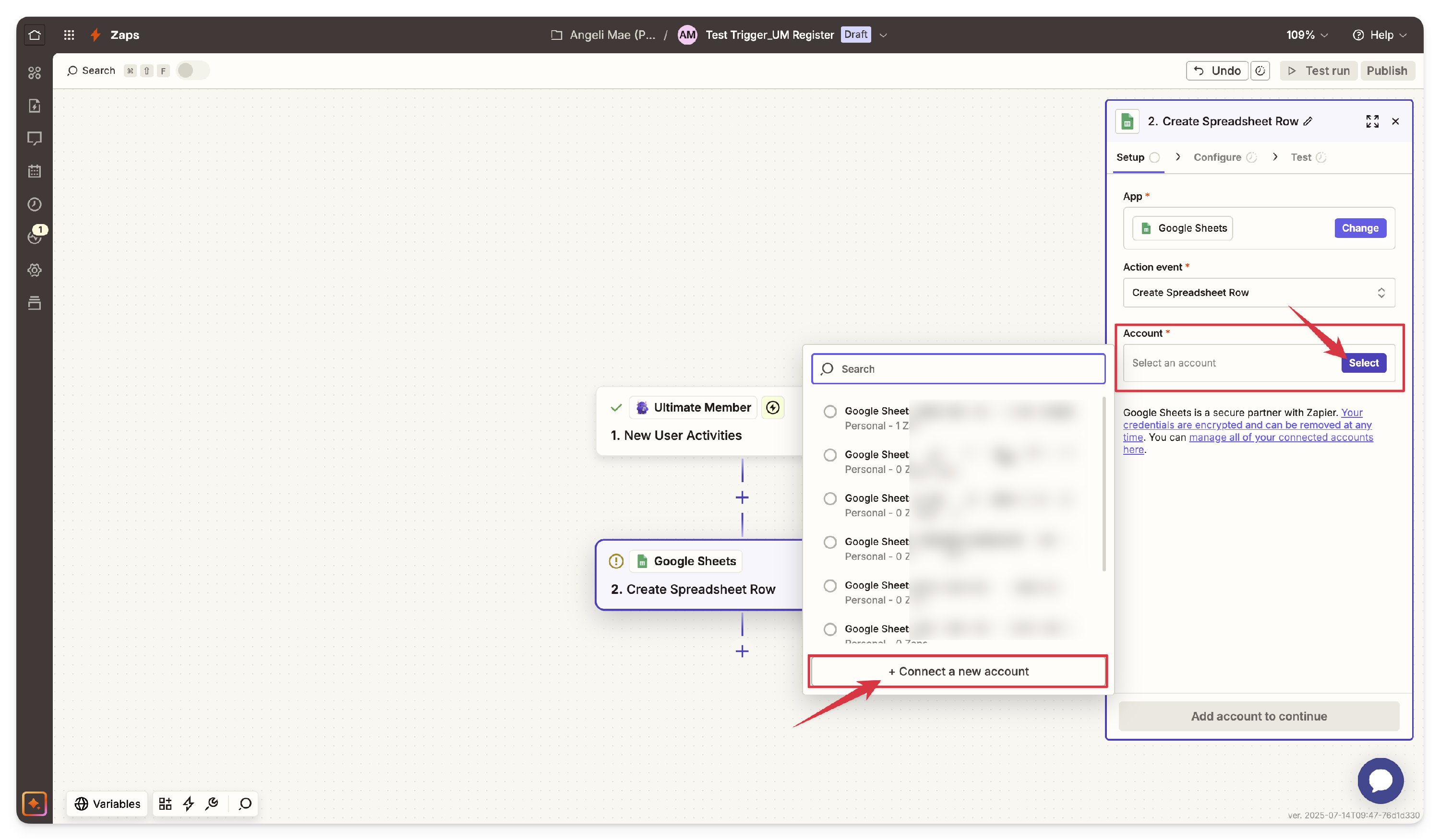This screenshot has height=840, width=1440.
Task: Select the fourth Google Sheets account radio
Action: [x=830, y=542]
